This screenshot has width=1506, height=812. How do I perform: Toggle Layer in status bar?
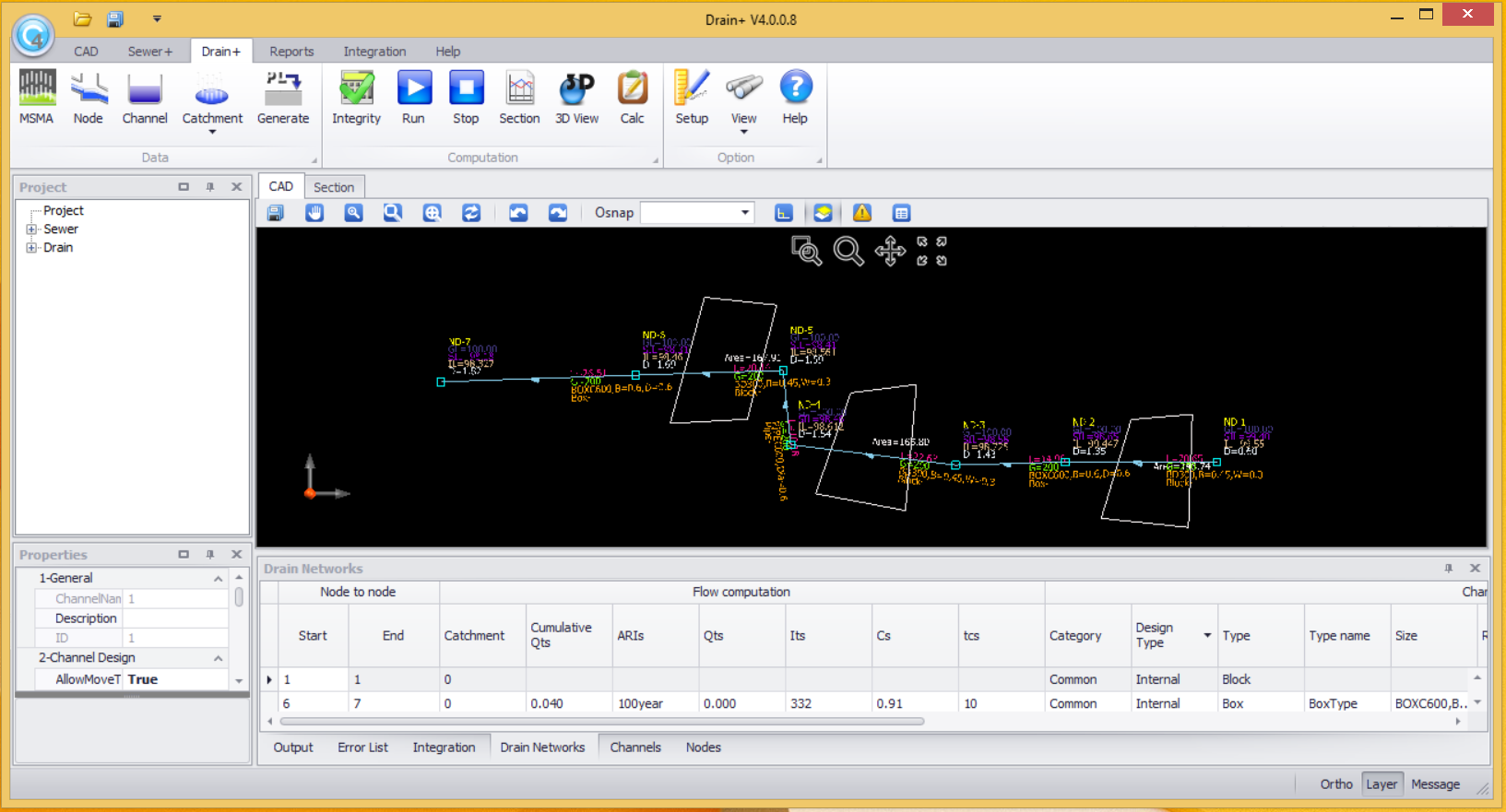click(x=1381, y=784)
